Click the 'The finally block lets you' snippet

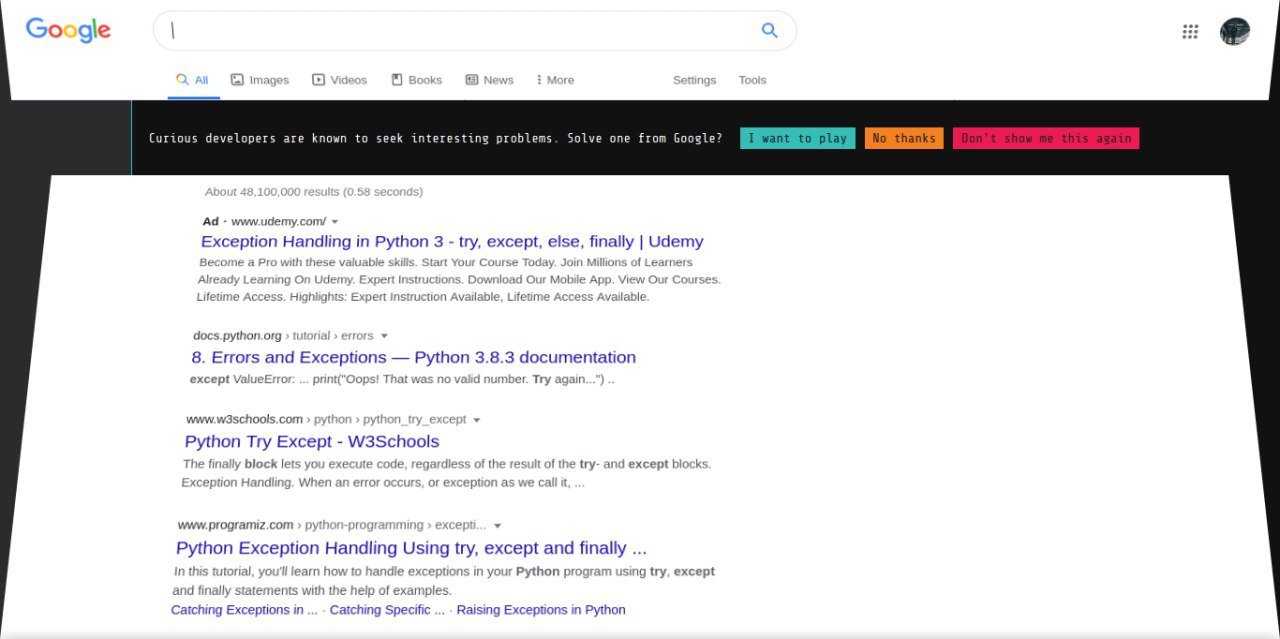pos(447,473)
